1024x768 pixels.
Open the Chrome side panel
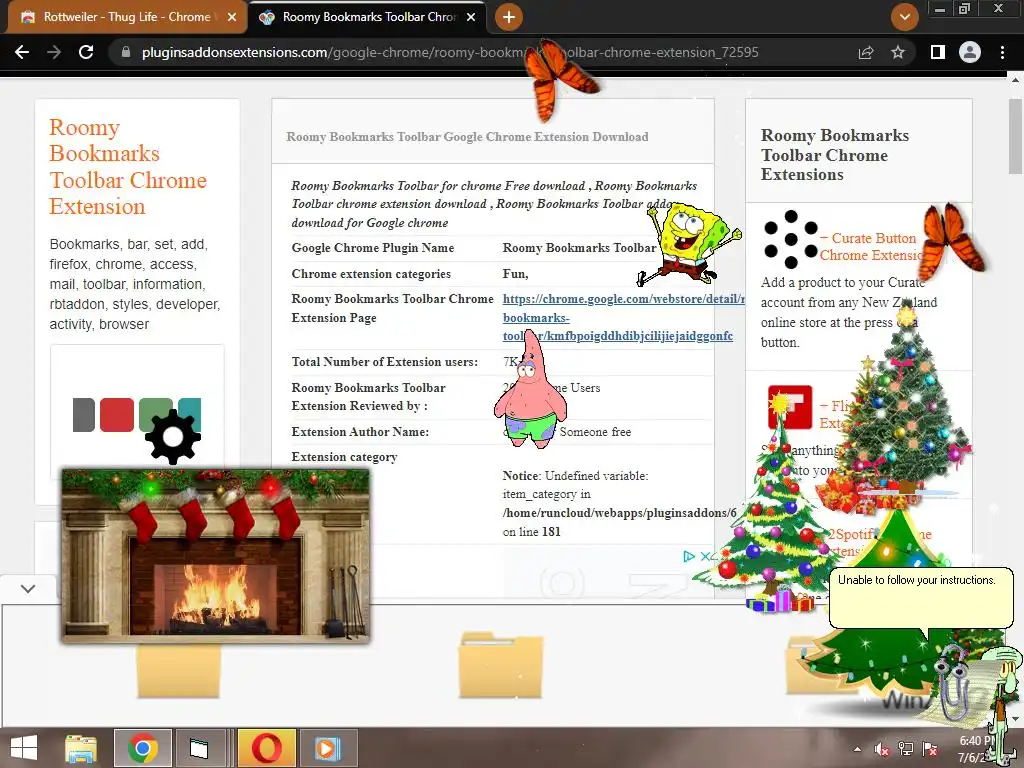[x=938, y=52]
